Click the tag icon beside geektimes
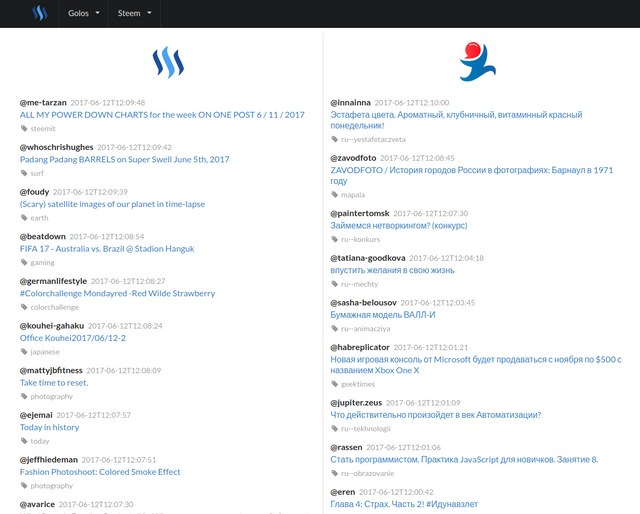Screen dimensions: 640x514 tap(335, 384)
